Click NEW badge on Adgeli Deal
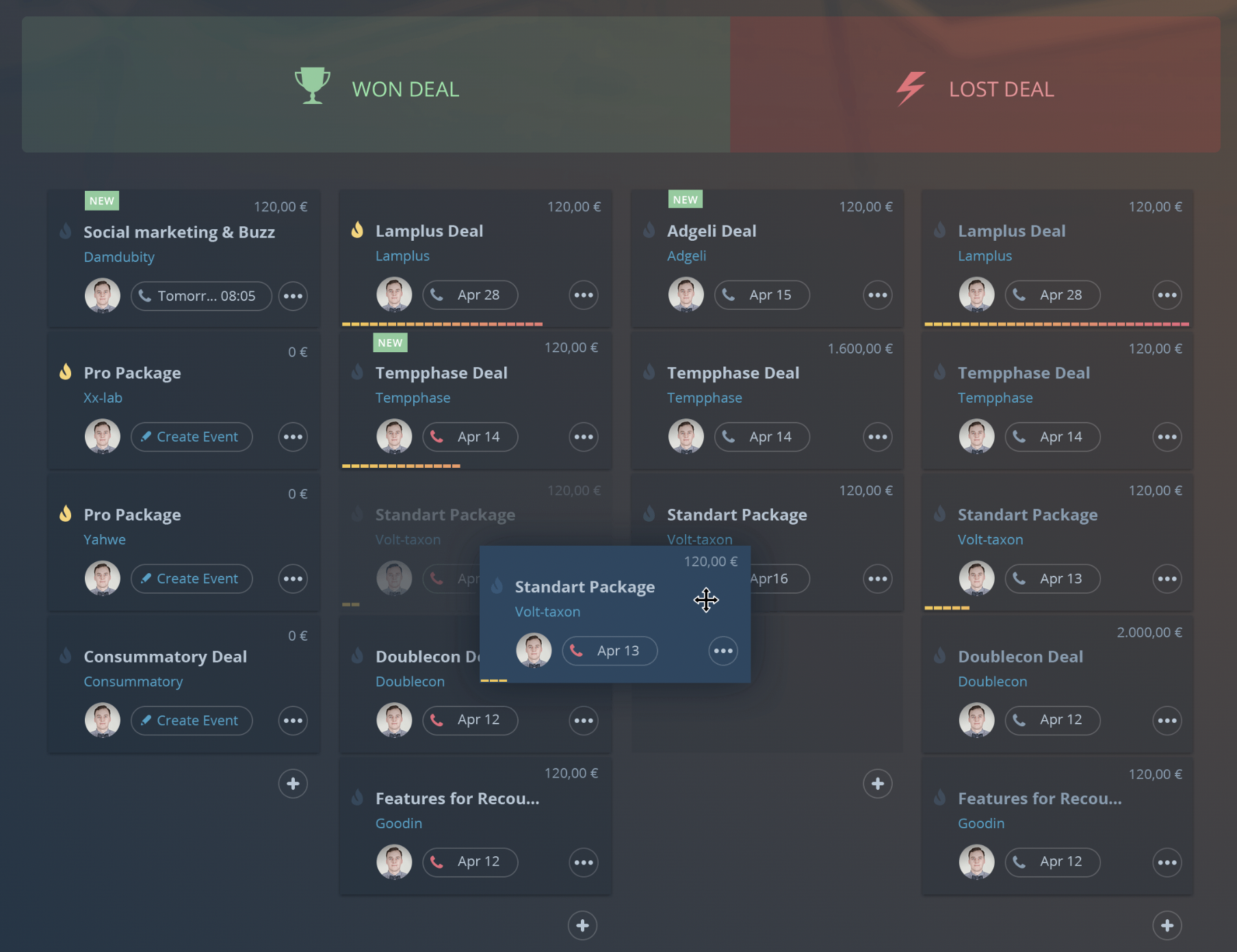Screen dimensions: 1237x952 (686, 199)
